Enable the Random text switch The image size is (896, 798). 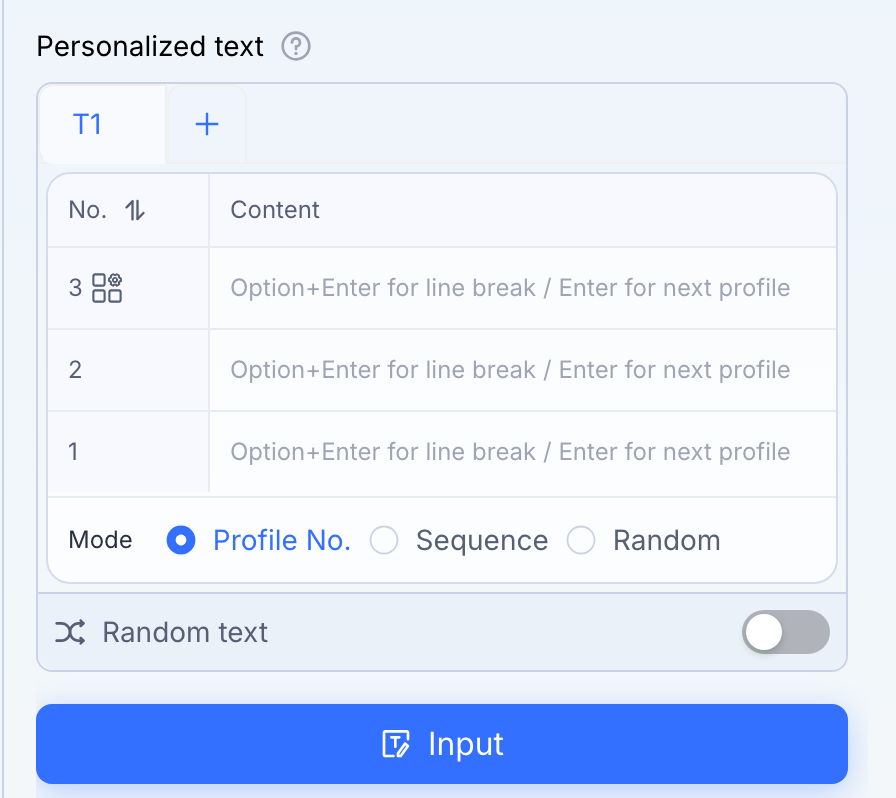786,632
